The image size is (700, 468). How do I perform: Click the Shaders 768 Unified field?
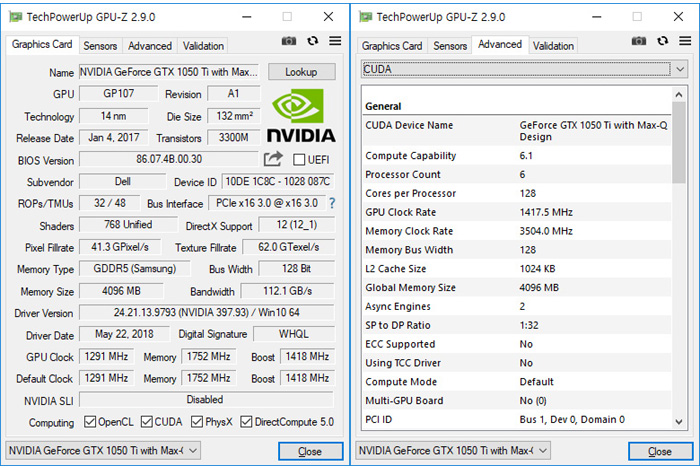click(128, 225)
